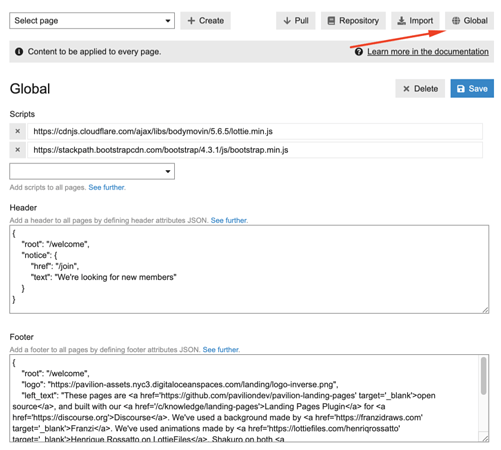Save the Global settings
Image resolution: width=501 pixels, height=450 pixels.
click(x=472, y=89)
